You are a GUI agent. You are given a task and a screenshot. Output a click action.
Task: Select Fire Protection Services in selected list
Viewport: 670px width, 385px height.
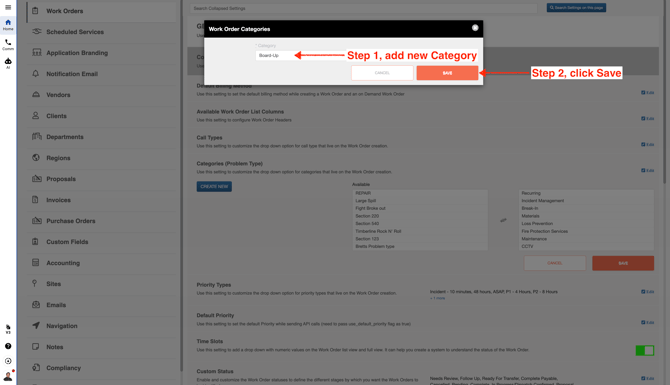[x=586, y=231]
